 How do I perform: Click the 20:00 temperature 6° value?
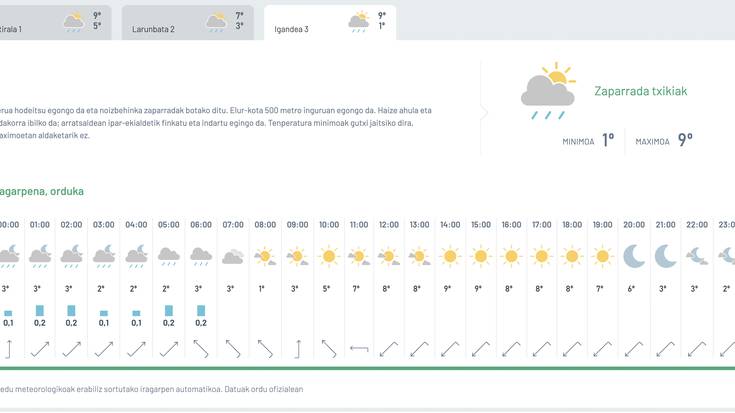631,289
